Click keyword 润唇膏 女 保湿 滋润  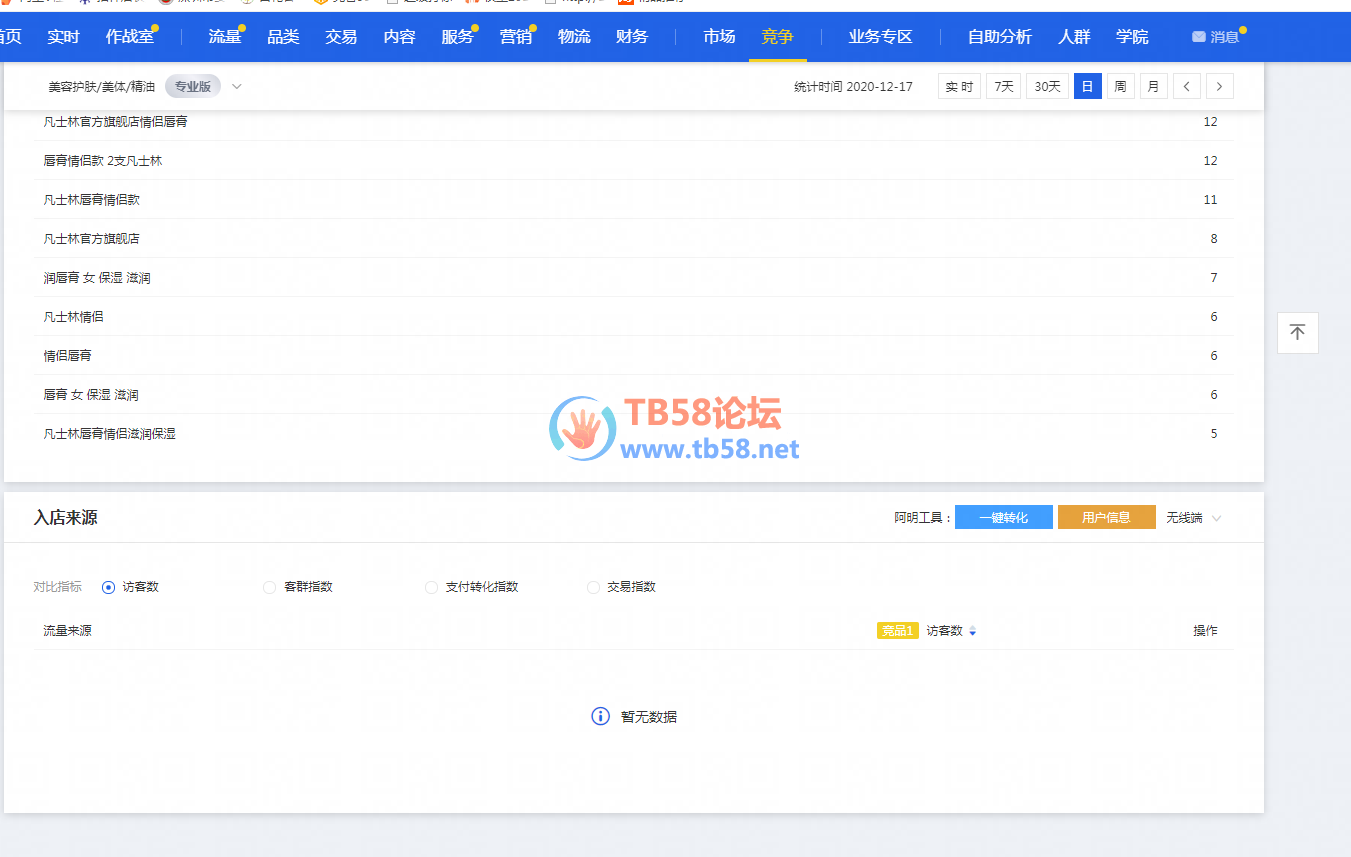97,278
